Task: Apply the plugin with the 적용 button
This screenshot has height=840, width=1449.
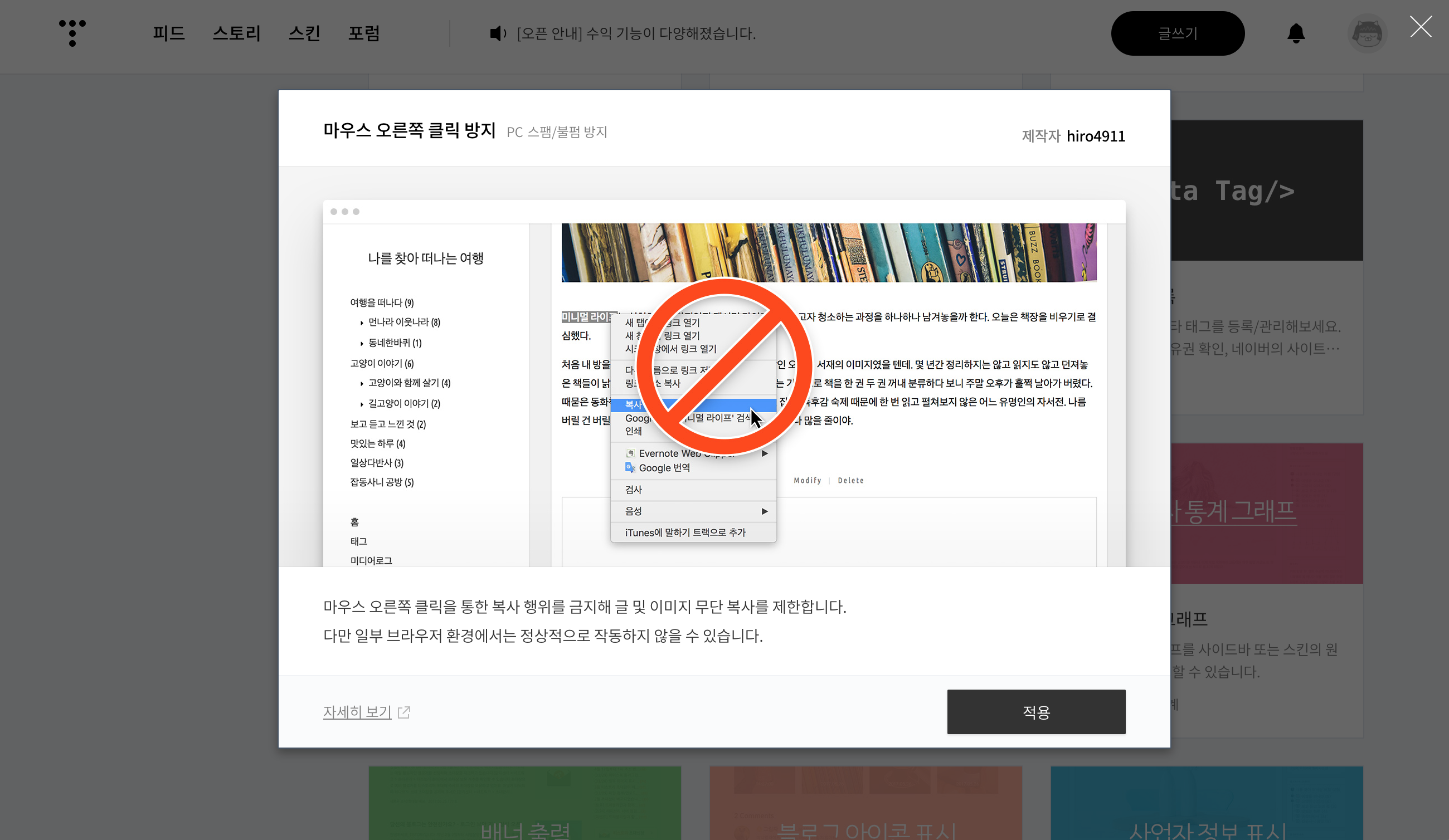Action: pyautogui.click(x=1035, y=712)
